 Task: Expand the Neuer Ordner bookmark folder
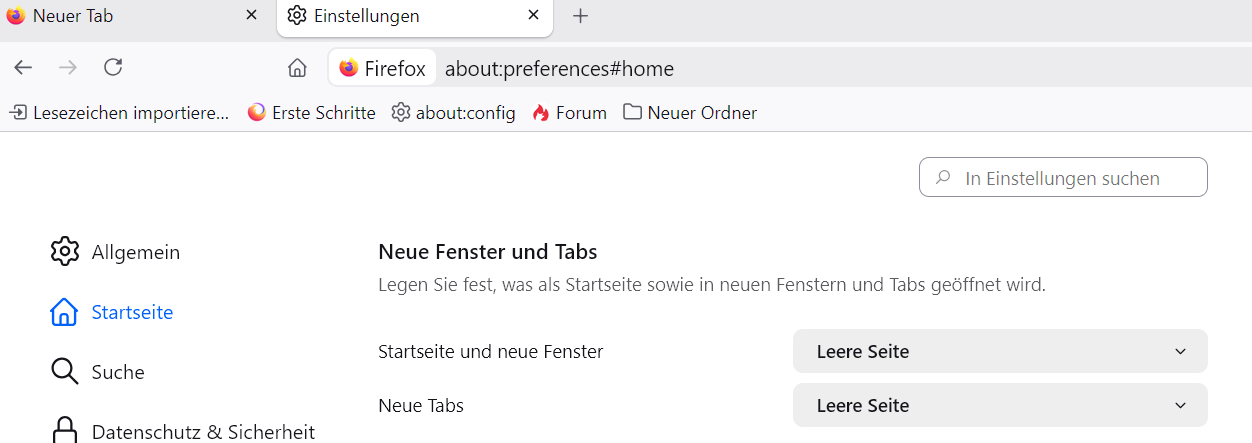[x=690, y=113]
